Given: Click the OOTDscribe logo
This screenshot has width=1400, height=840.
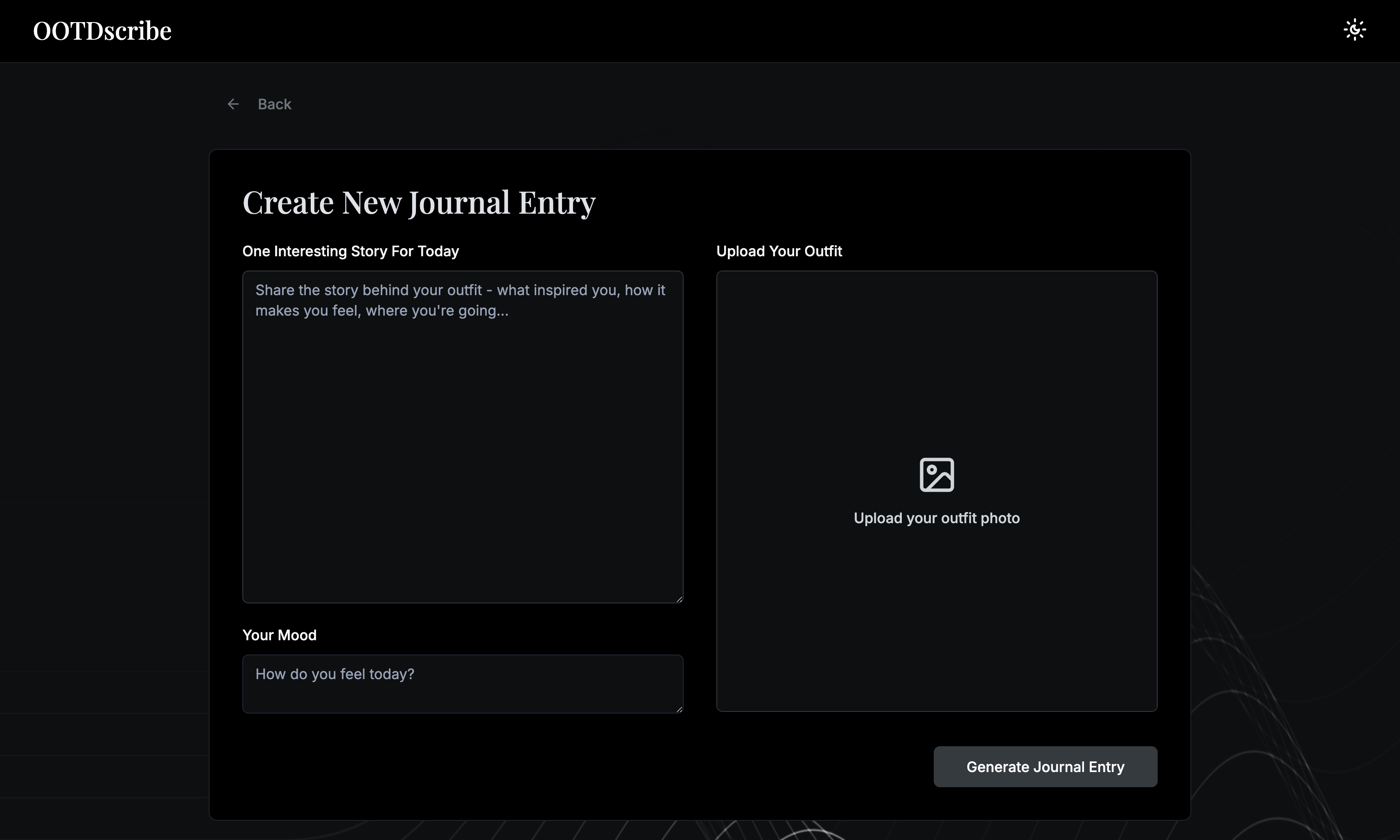Looking at the screenshot, I should click(102, 31).
